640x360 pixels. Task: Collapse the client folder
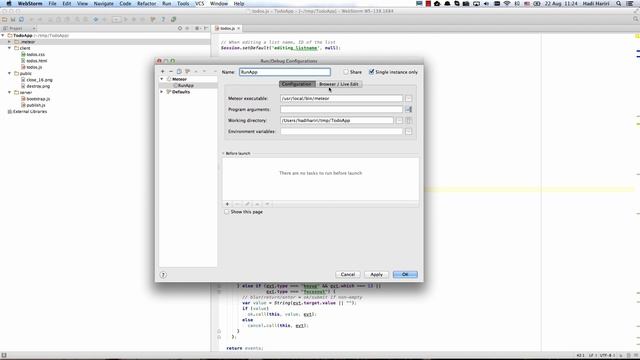coord(9,48)
